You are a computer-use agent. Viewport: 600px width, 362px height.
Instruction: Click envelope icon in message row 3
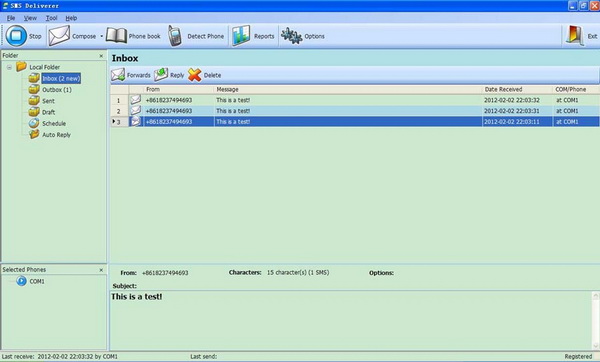pos(135,121)
